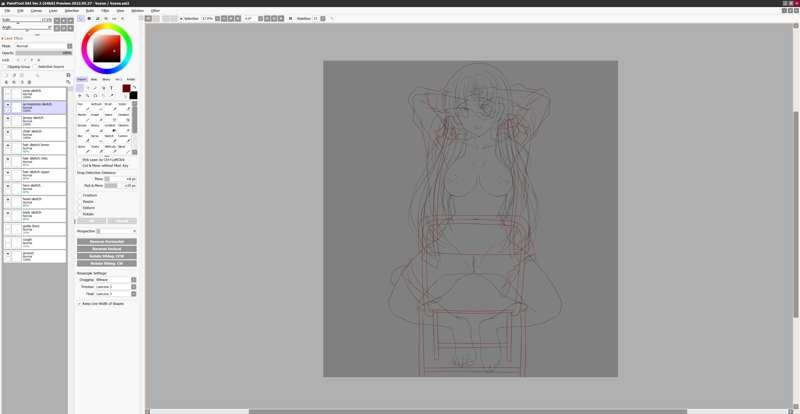Pick the Blur brush preset
Screen dimensions: 800x414
click(83, 138)
